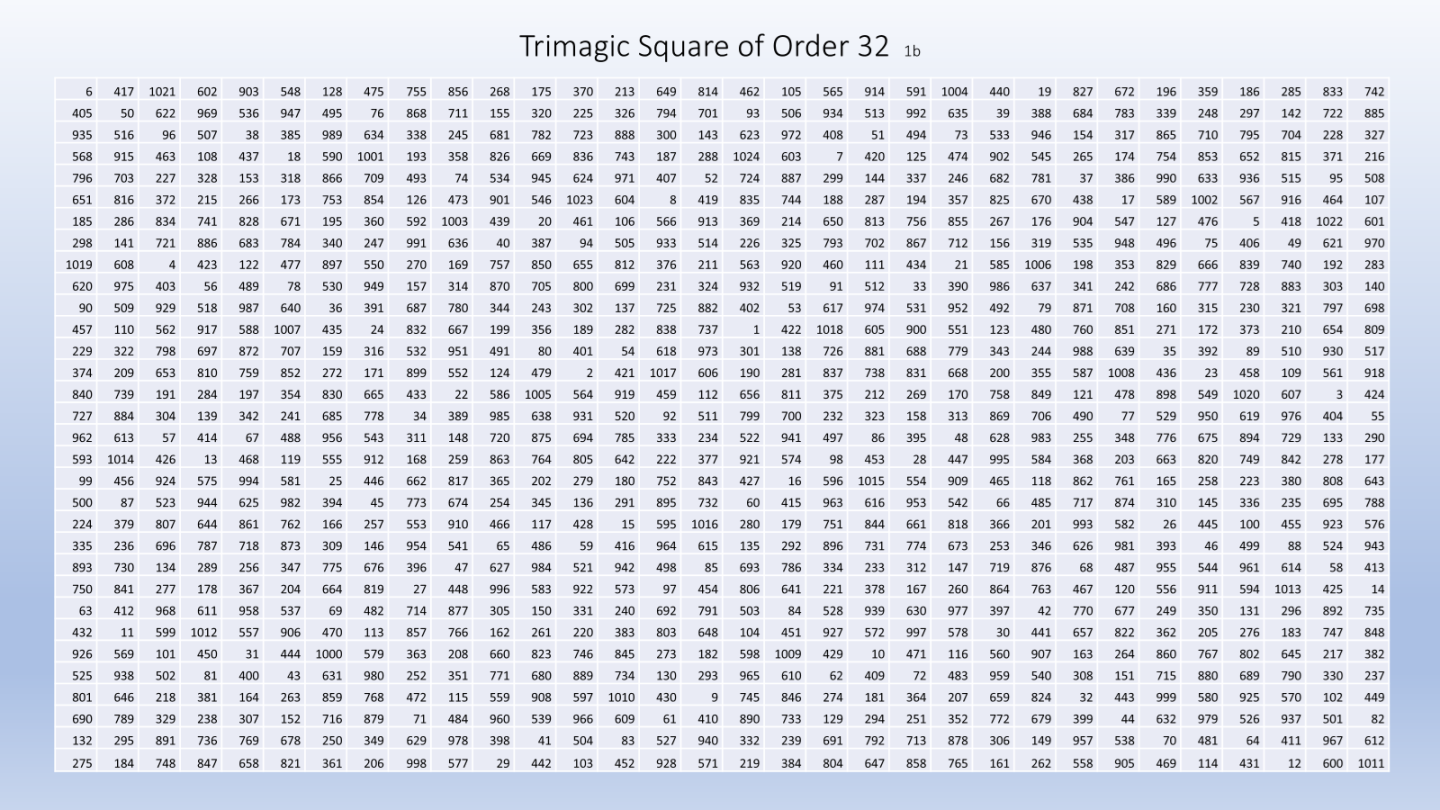
Task: Select the cell holding the single digit 1
Action: pyautogui.click(x=745, y=329)
